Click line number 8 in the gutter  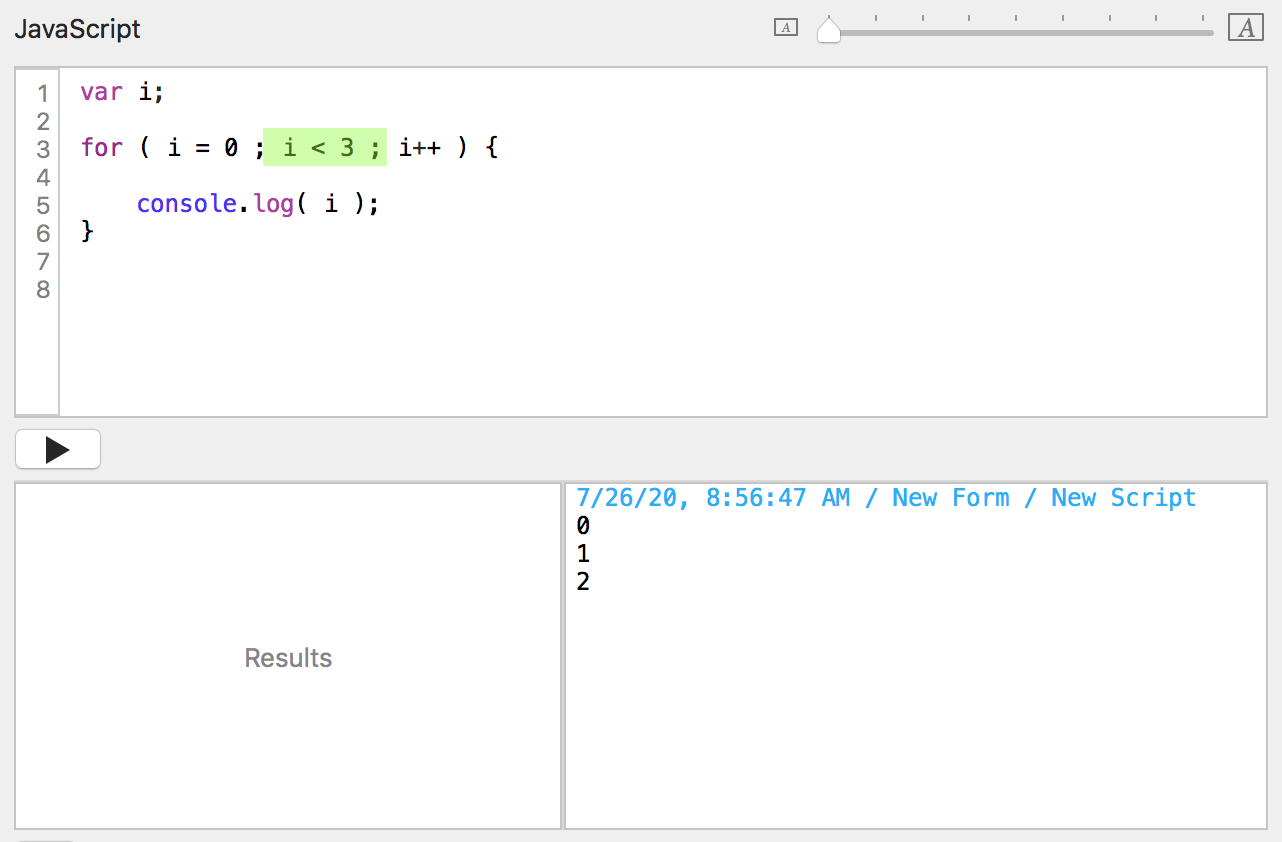pyautogui.click(x=42, y=290)
